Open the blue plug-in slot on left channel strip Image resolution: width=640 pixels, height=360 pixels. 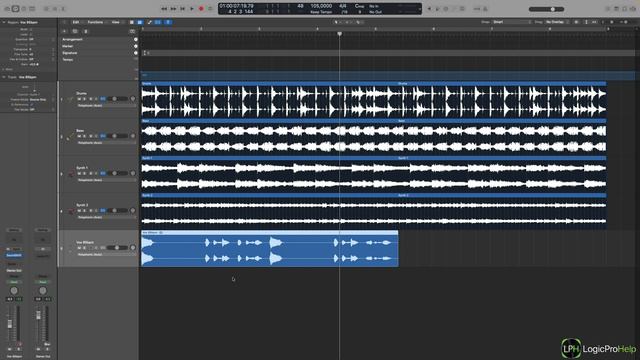(14, 256)
